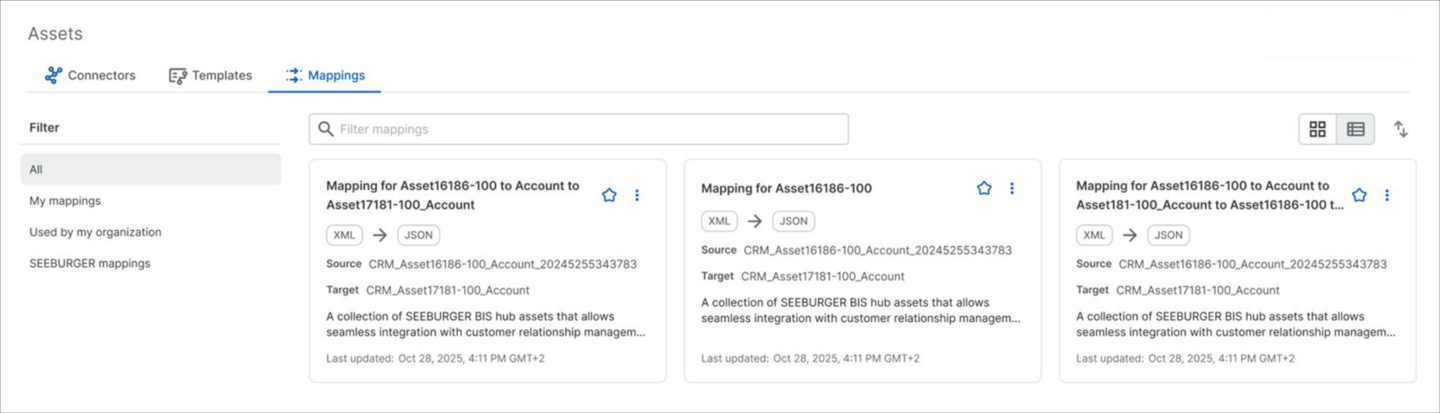Star the 'Mapping for Asset16186-100' card
The width and height of the screenshot is (1440, 413).
tap(984, 188)
